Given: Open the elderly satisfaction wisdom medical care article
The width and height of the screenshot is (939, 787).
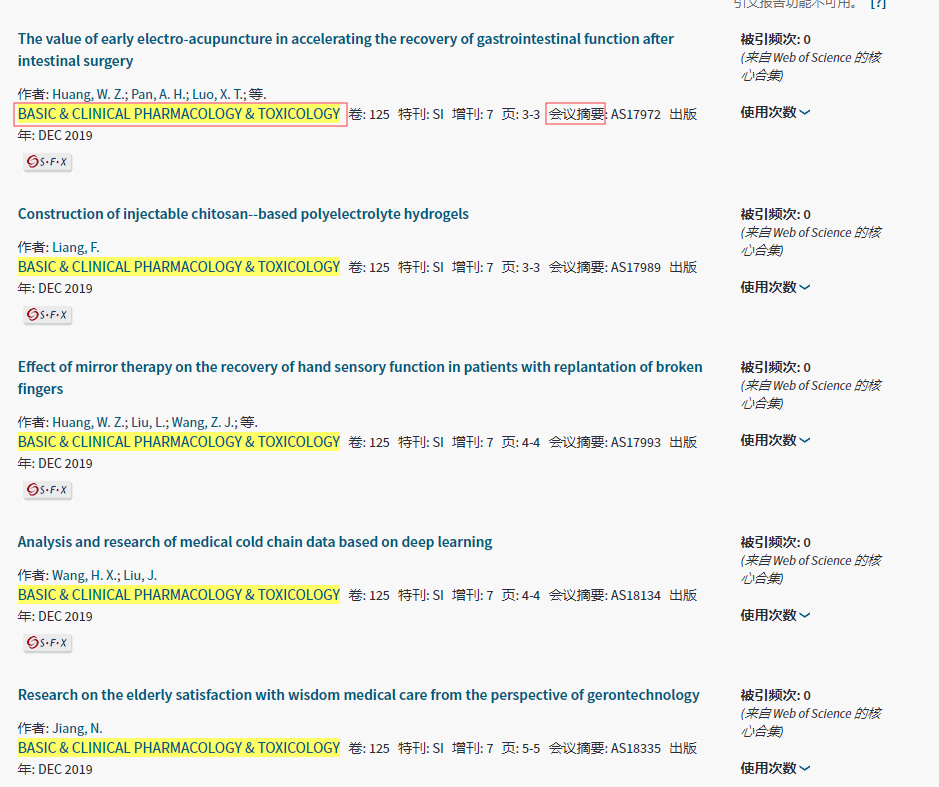Looking at the screenshot, I should 358,695.
